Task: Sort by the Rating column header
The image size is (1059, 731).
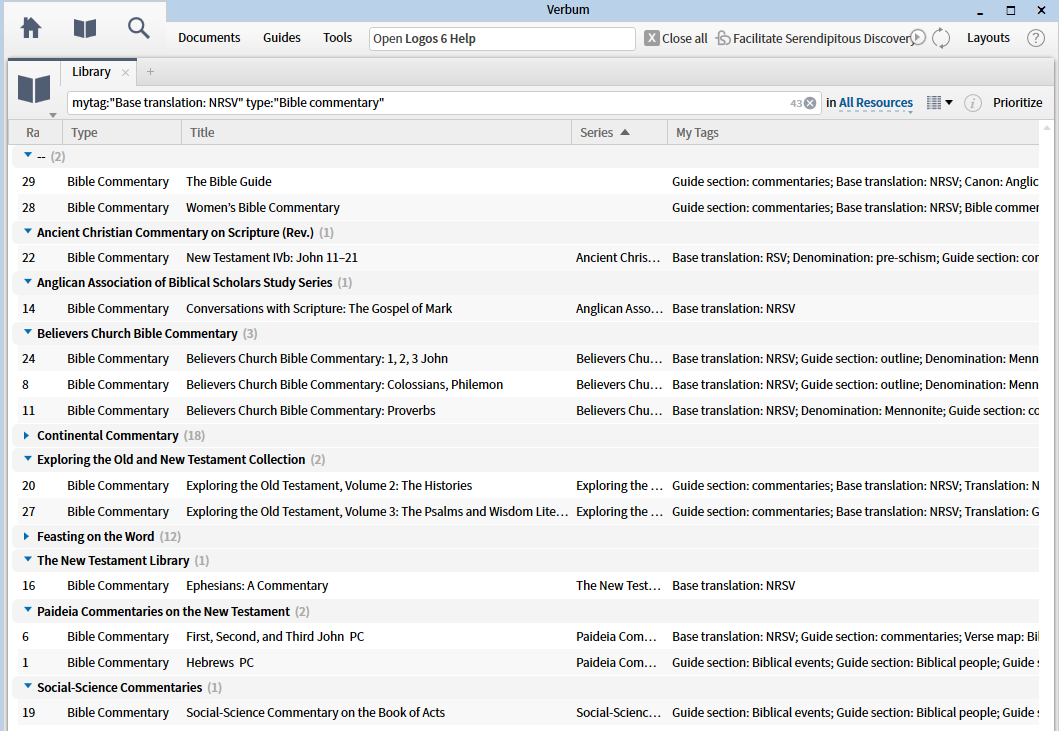Action: [x=35, y=132]
